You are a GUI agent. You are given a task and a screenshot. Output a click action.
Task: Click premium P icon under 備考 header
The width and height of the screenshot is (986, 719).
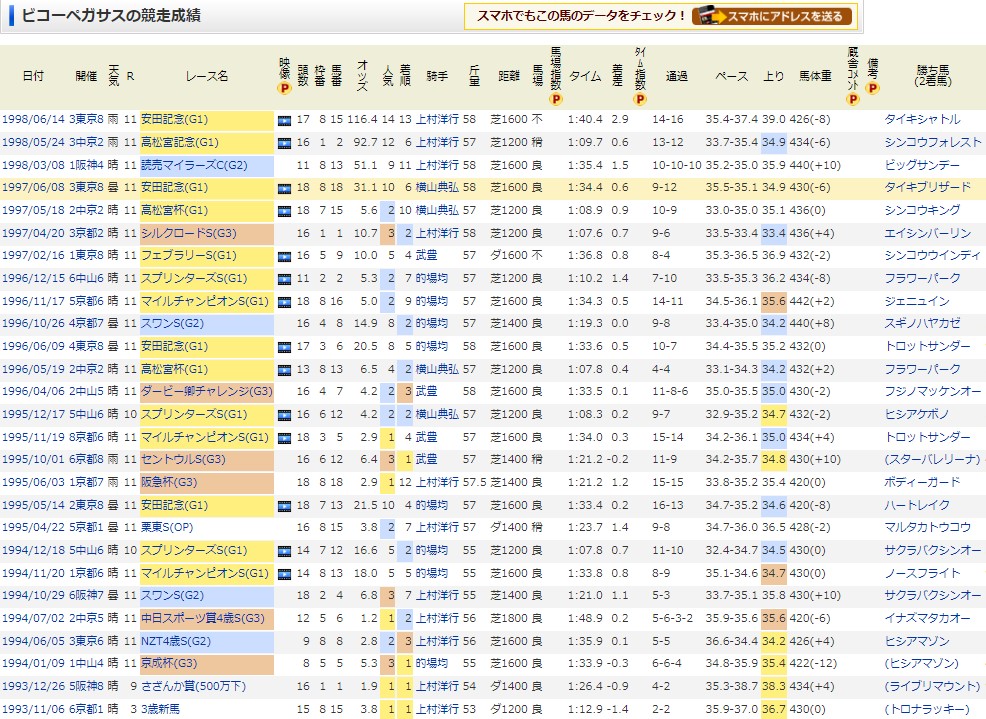873,88
